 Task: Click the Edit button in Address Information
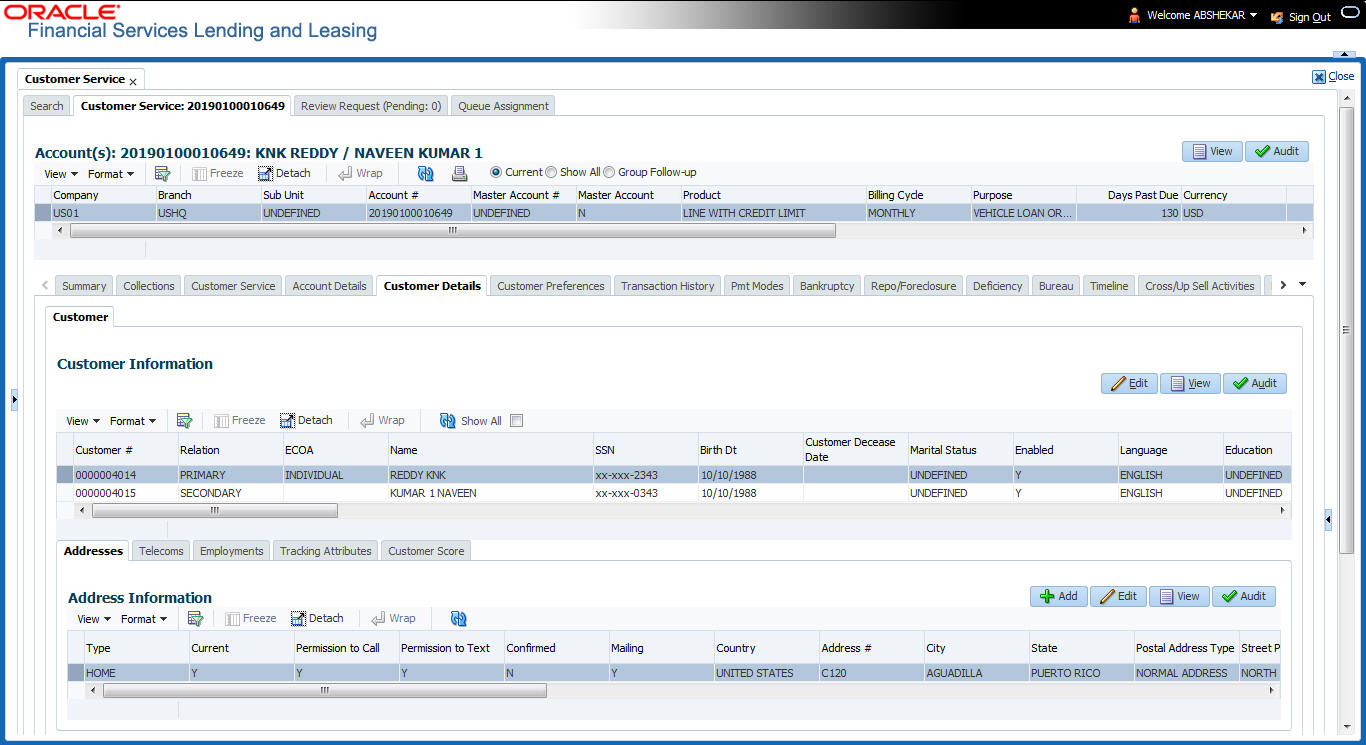click(1118, 596)
